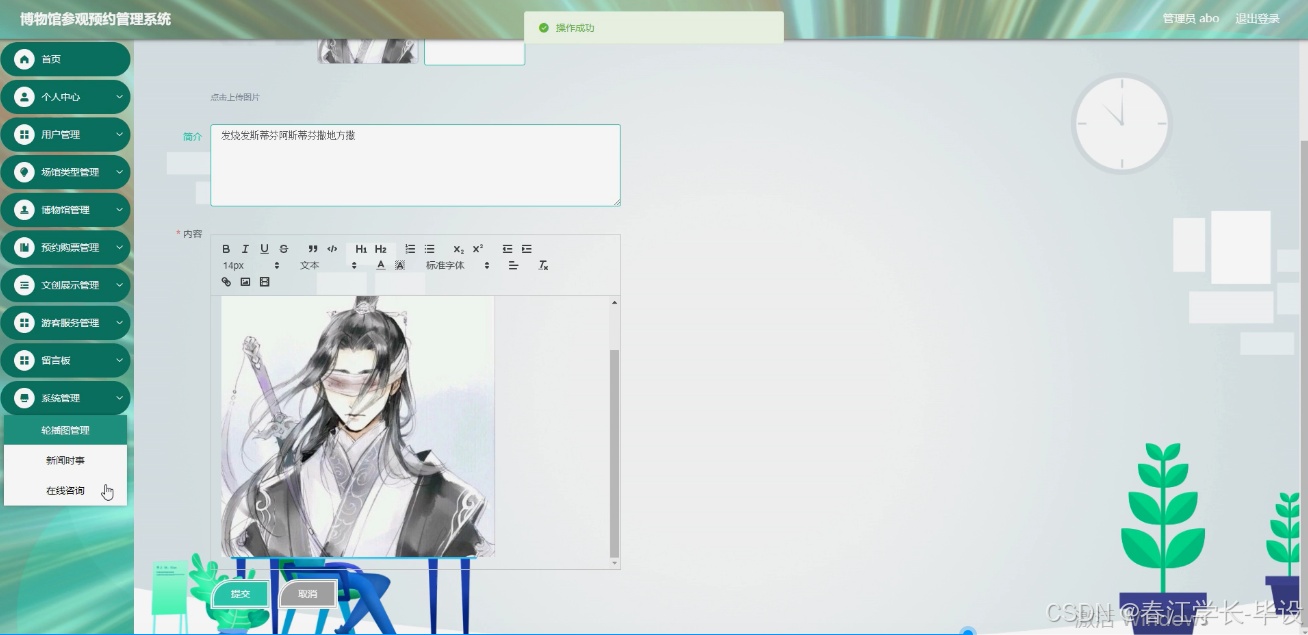Click the editor scrollbar up arrow
The height and width of the screenshot is (635, 1308).
click(615, 302)
